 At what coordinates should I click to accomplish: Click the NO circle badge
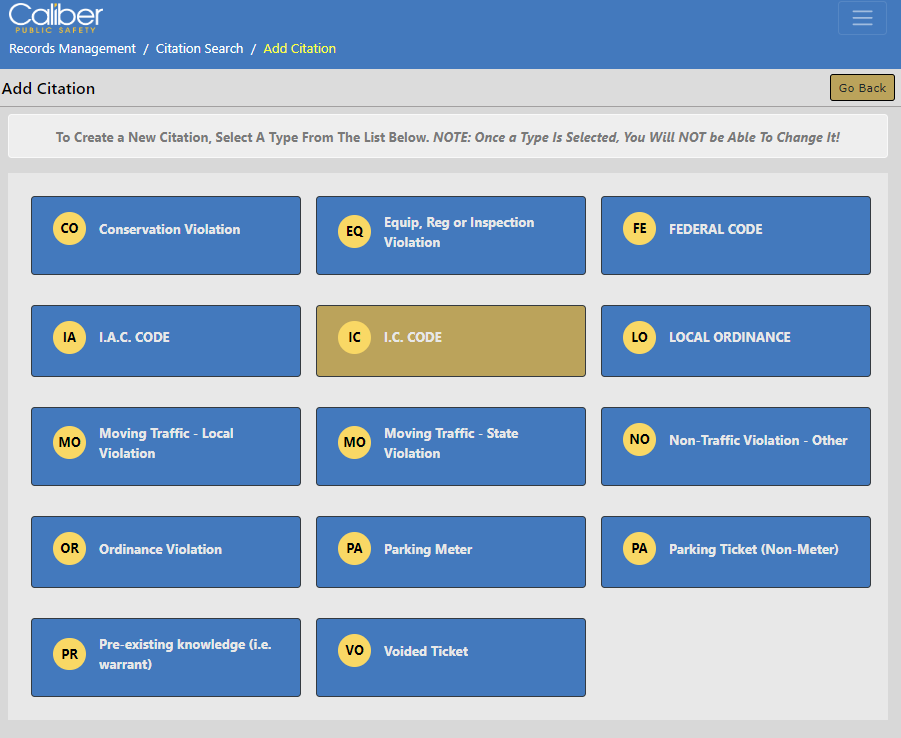coord(639,440)
